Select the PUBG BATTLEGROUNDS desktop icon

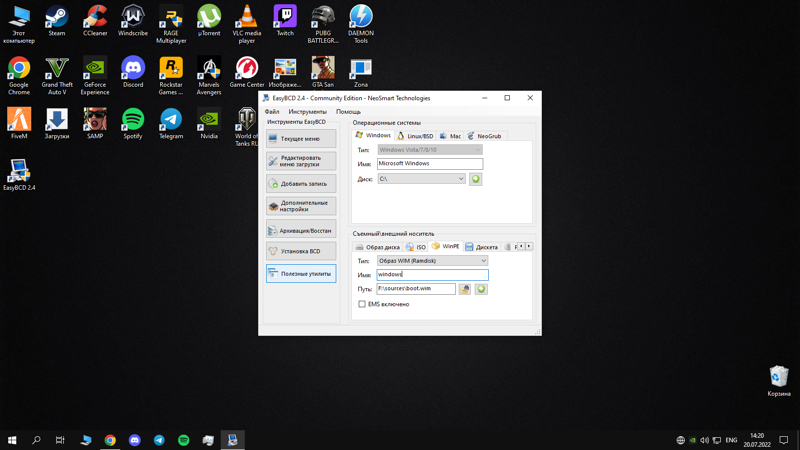323,24
